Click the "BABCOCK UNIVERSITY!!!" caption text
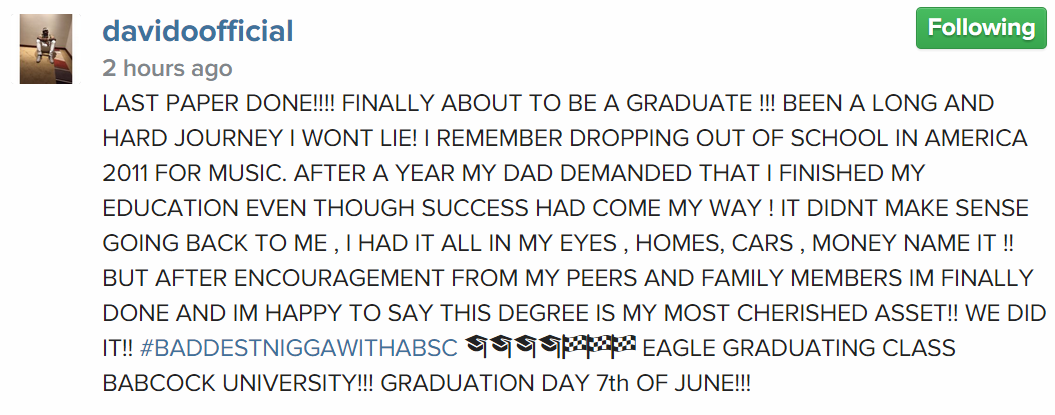The image size is (1055, 415). click(x=239, y=383)
